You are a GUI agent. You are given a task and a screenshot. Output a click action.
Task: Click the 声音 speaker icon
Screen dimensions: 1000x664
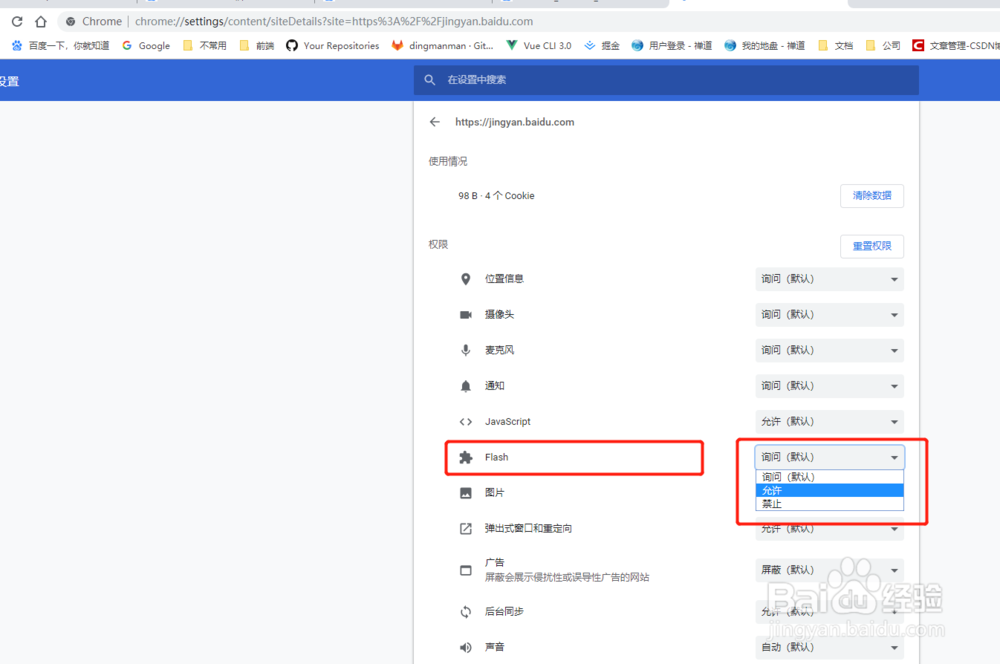tap(465, 647)
